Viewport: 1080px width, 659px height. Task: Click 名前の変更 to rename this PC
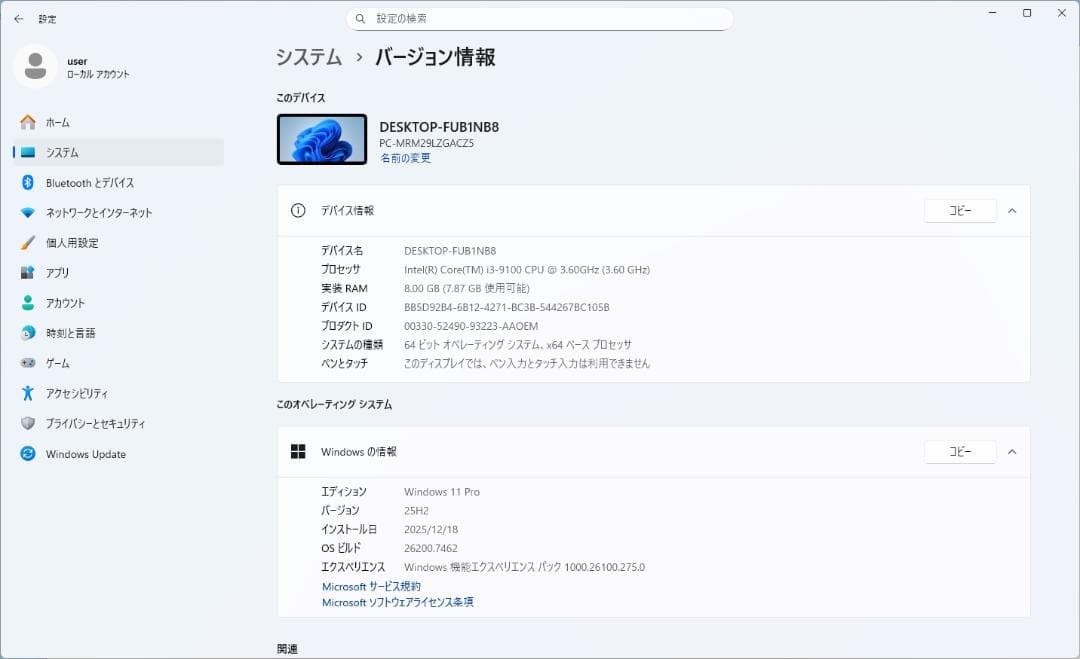tap(404, 157)
